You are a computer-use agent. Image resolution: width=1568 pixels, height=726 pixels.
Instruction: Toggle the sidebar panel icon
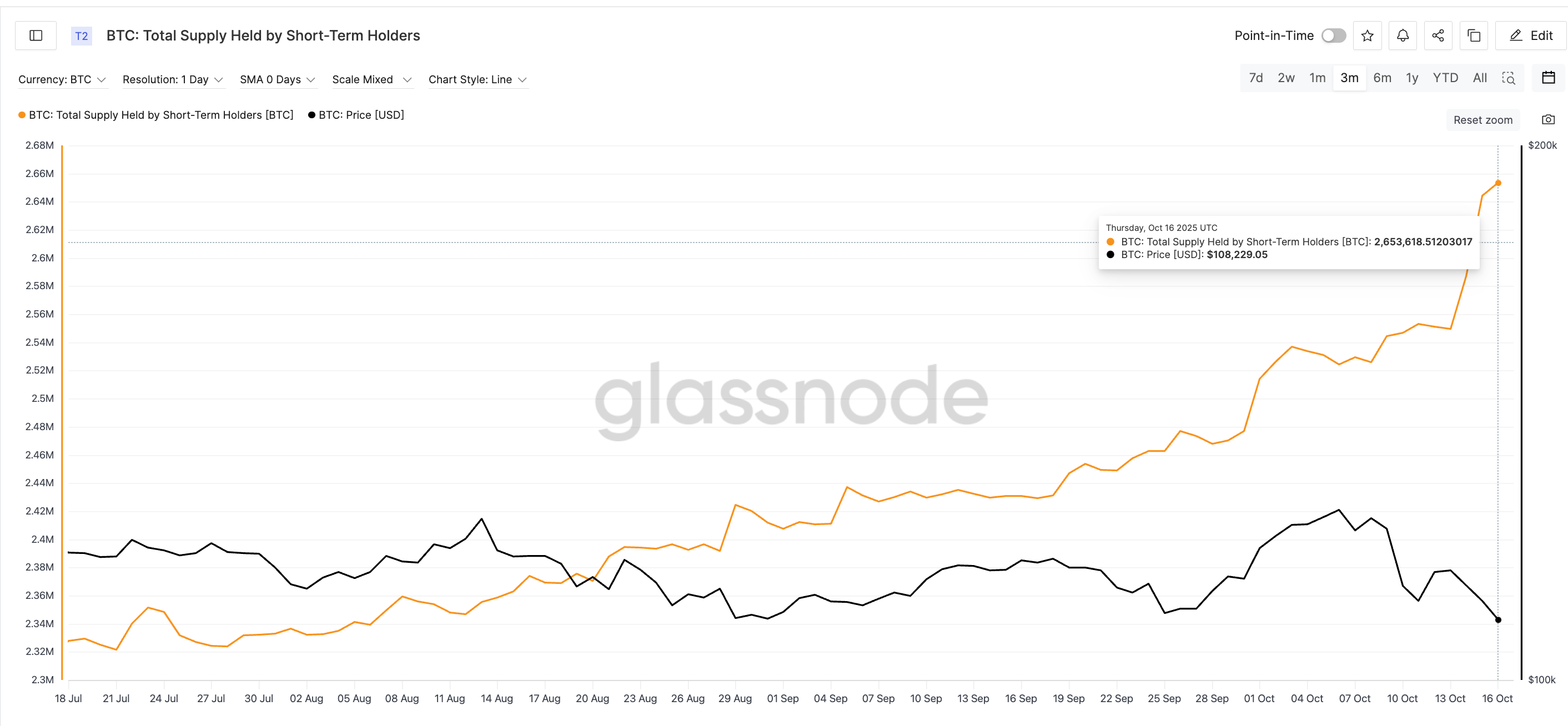[x=36, y=36]
